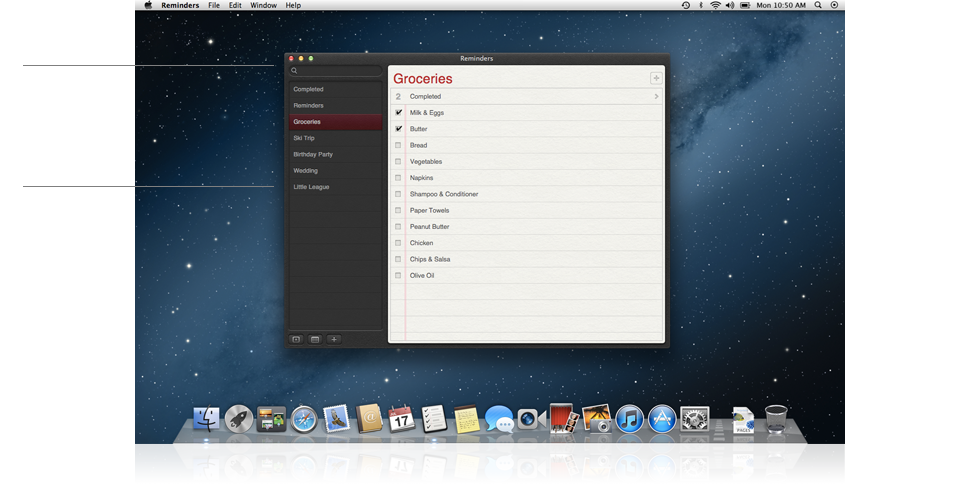Open the Window menu

263,5
